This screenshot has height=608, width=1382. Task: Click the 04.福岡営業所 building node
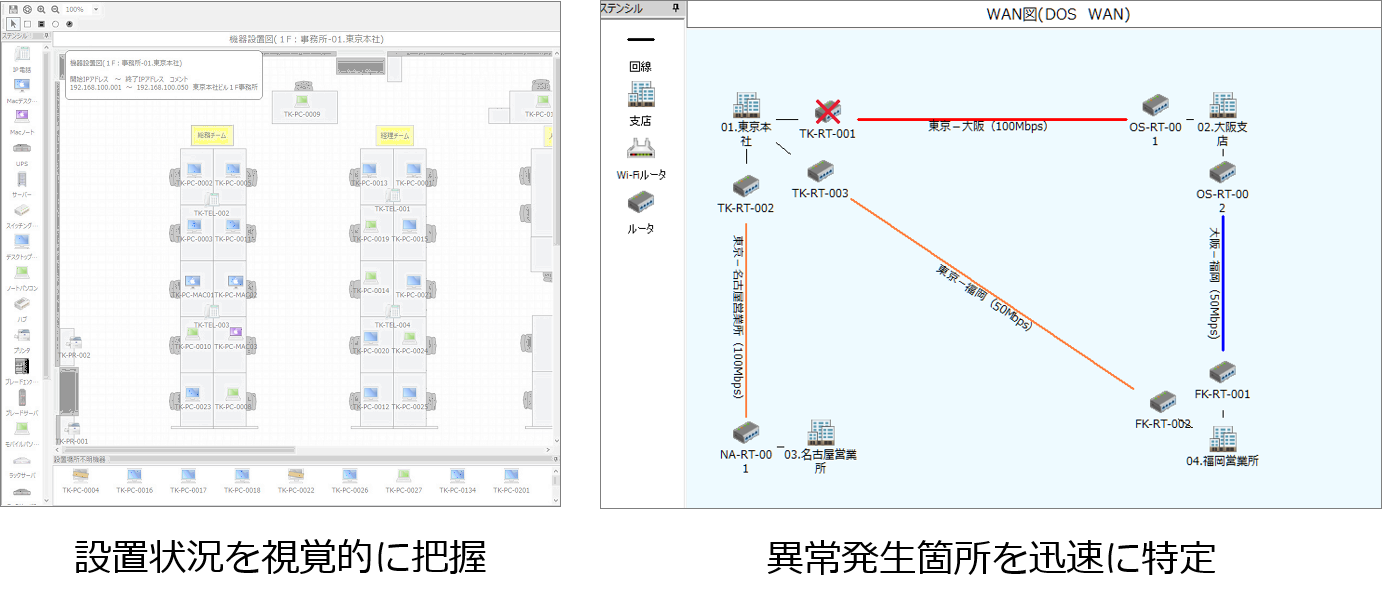point(1222,438)
